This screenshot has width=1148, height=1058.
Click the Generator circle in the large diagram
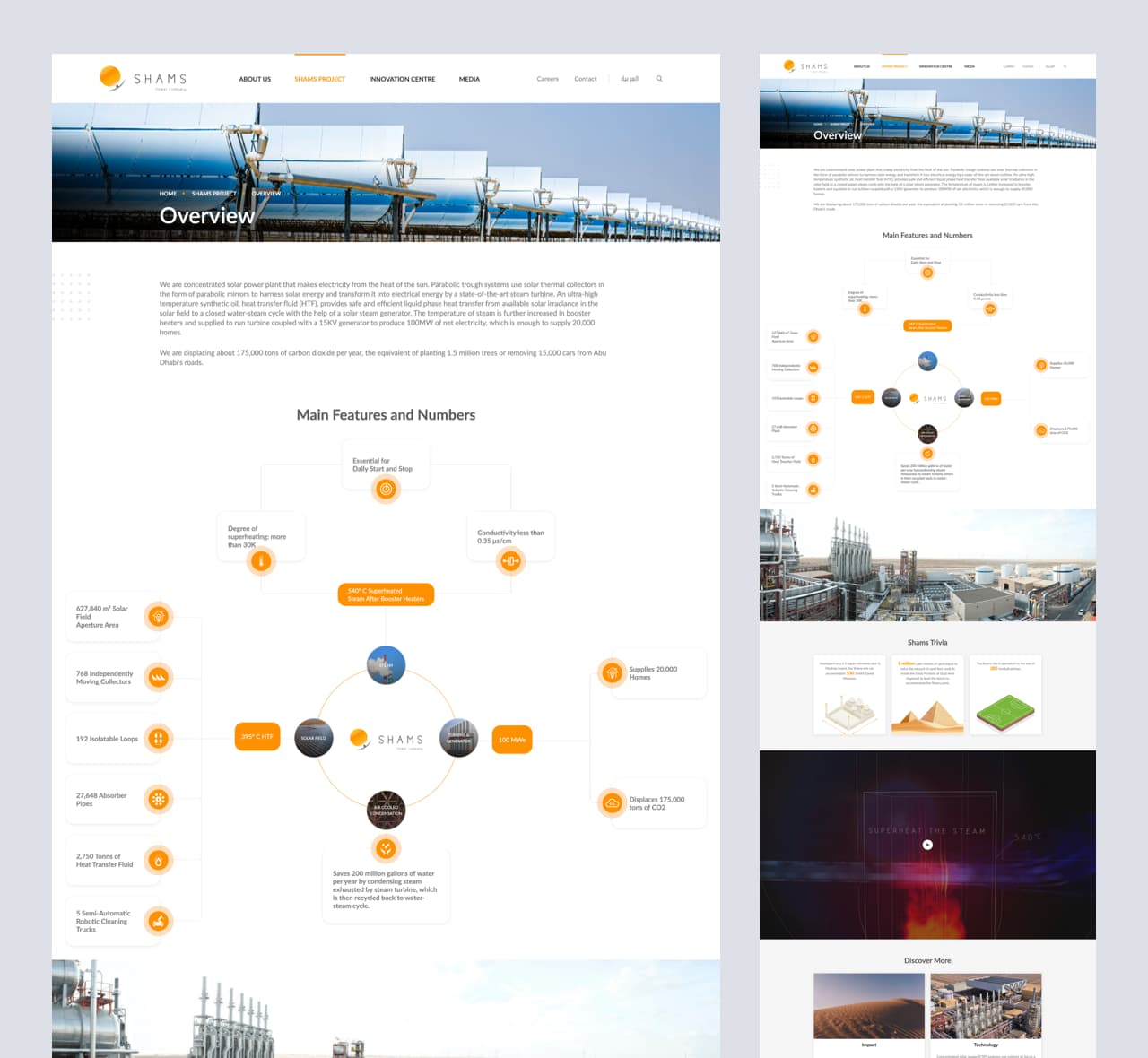point(459,738)
